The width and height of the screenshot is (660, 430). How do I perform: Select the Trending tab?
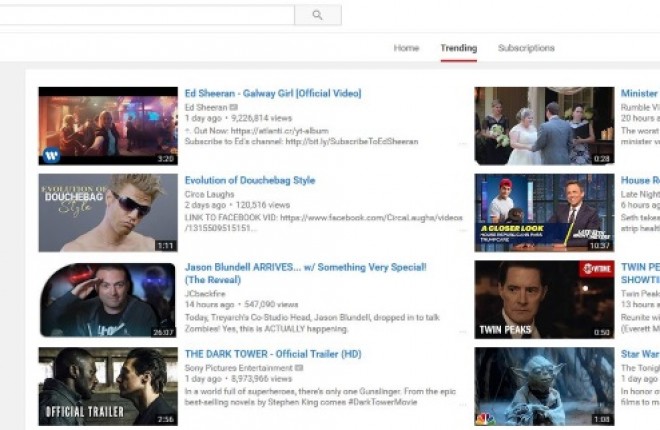point(459,48)
